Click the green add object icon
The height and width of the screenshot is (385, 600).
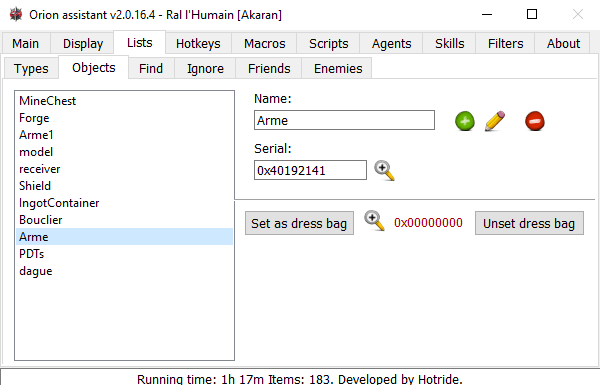coord(465,121)
